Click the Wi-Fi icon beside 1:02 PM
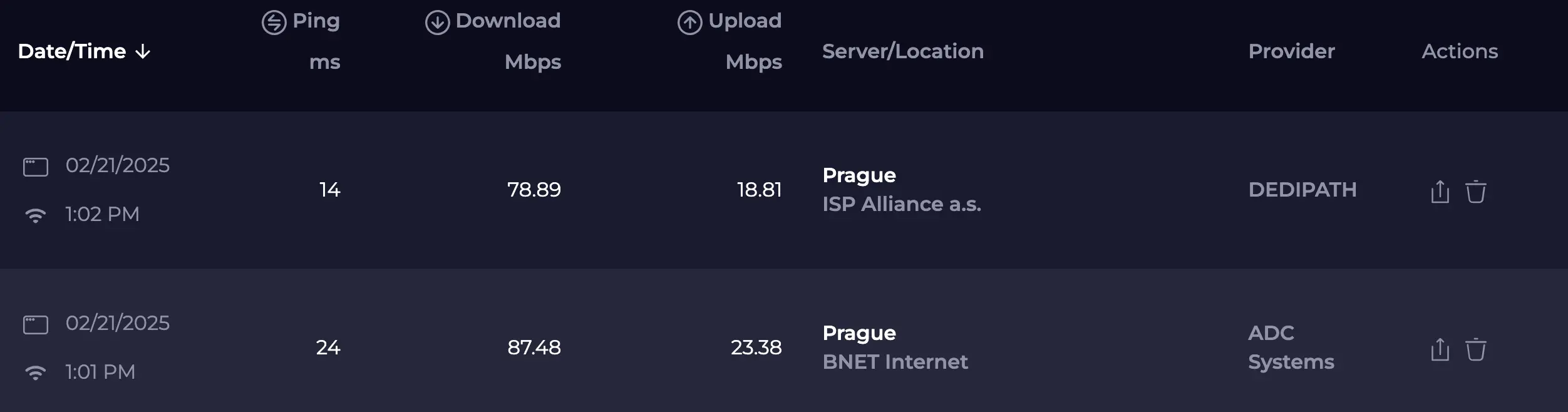Viewport: 1568px width, 412px height. (x=36, y=215)
